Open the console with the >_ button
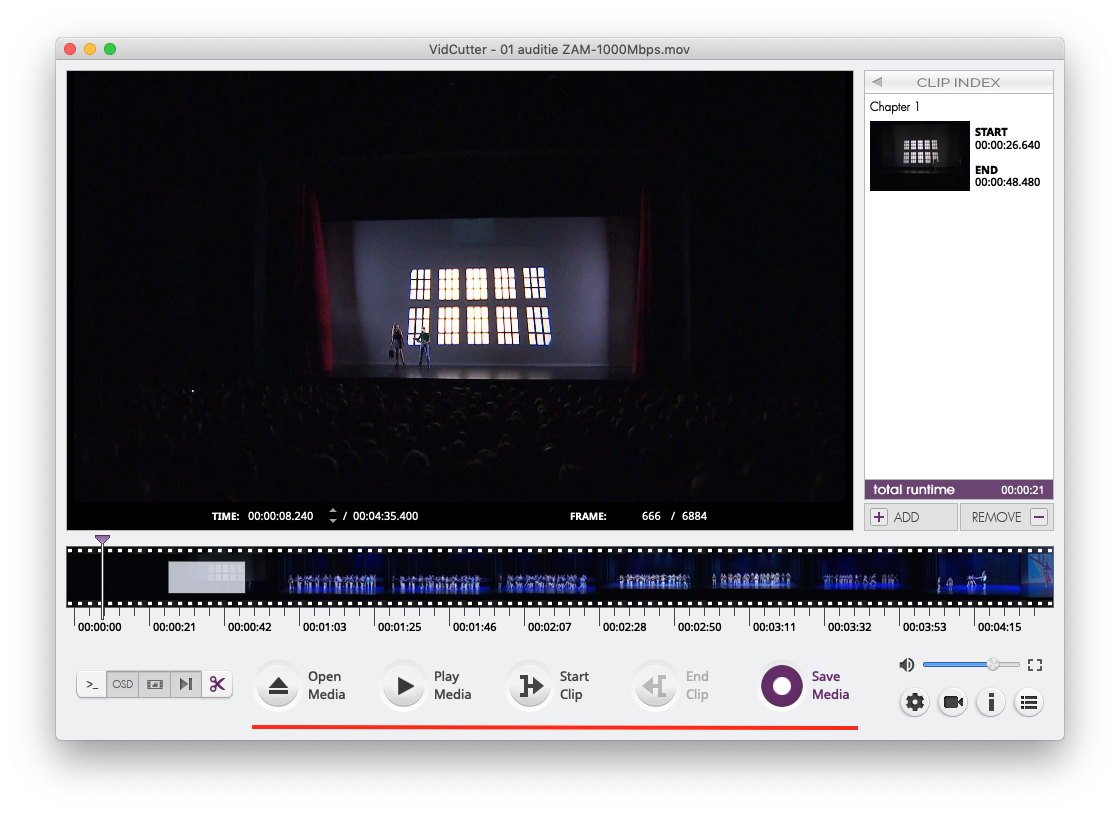This screenshot has height=814, width=1120. point(92,685)
